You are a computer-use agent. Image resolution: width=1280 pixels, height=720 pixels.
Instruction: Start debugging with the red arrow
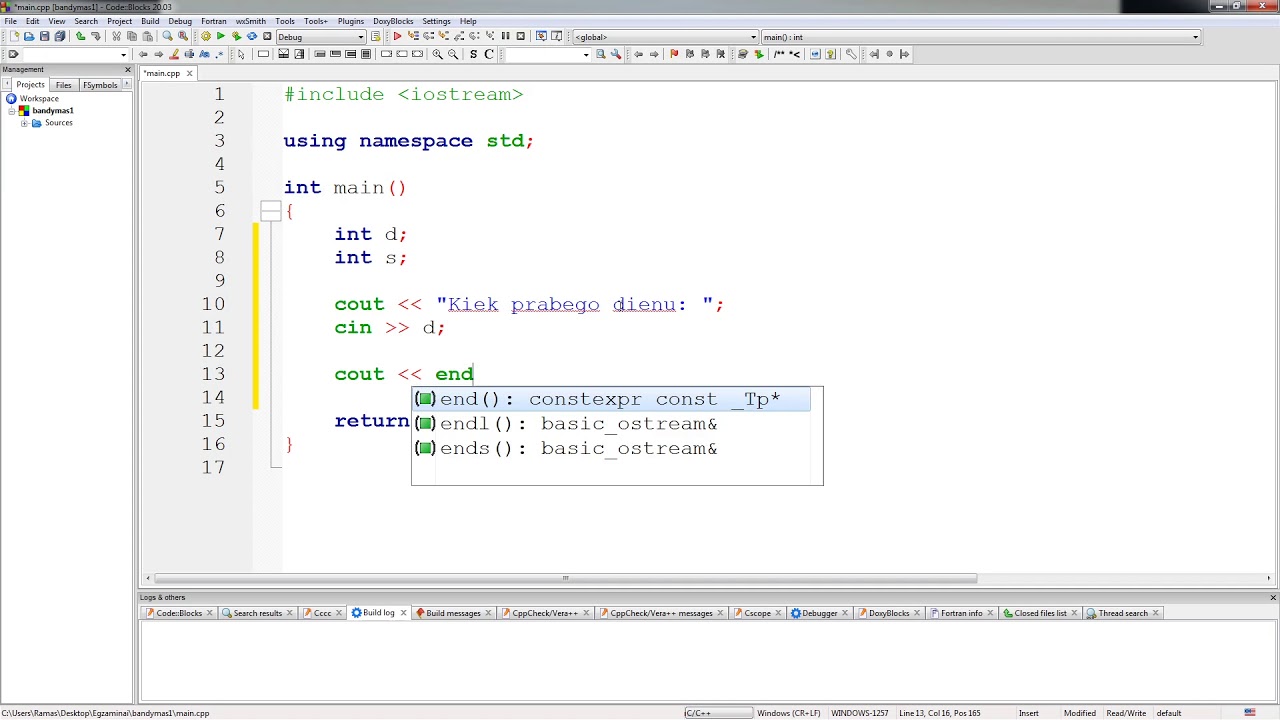[397, 36]
